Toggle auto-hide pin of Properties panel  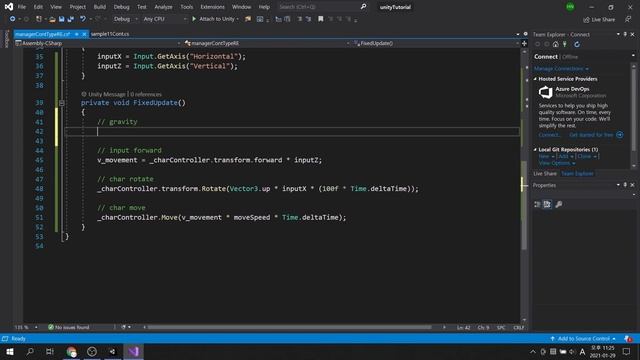coord(625,185)
